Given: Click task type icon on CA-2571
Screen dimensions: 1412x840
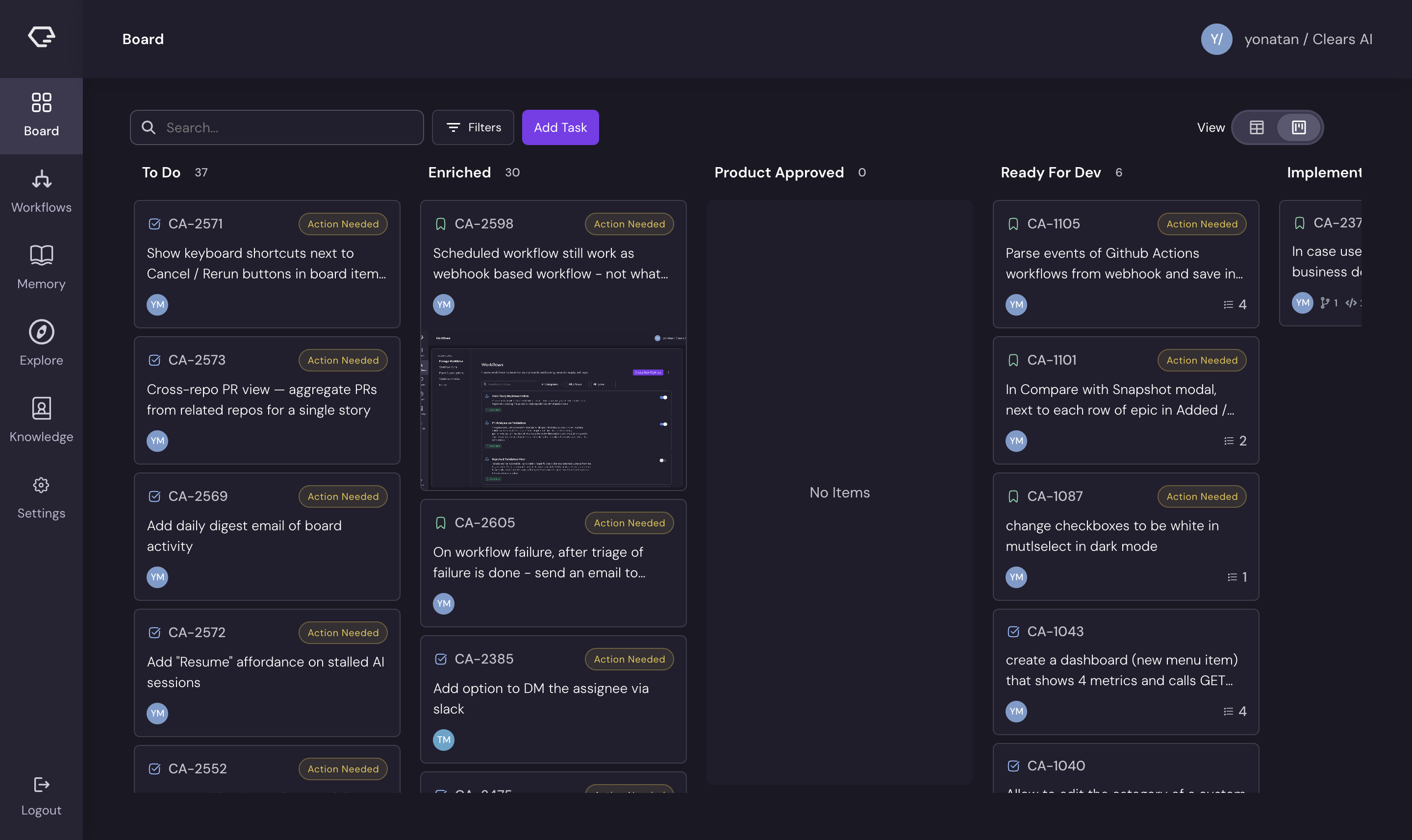Looking at the screenshot, I should 154,224.
